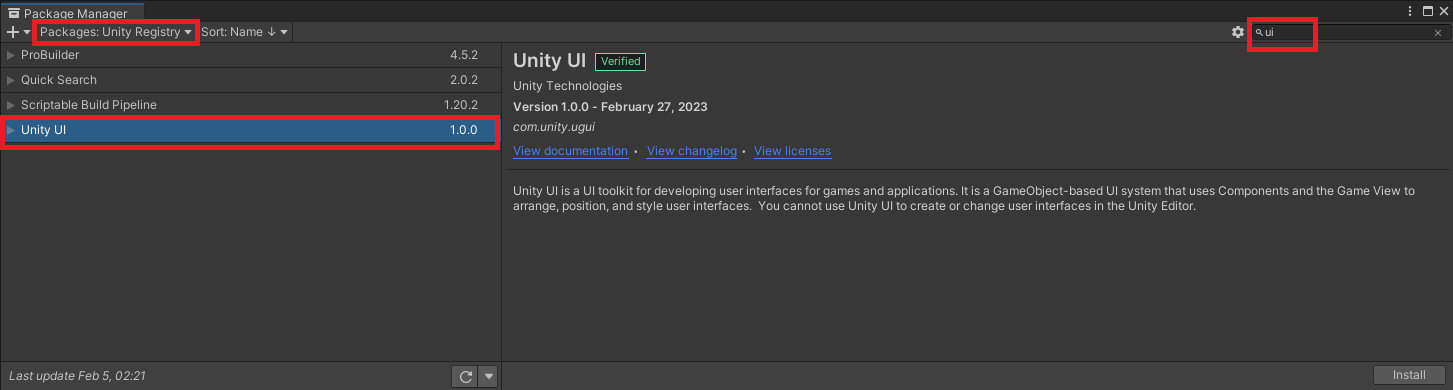Open the Packages: Unity Registry dropdown
The width and height of the screenshot is (1453, 390).
point(116,32)
